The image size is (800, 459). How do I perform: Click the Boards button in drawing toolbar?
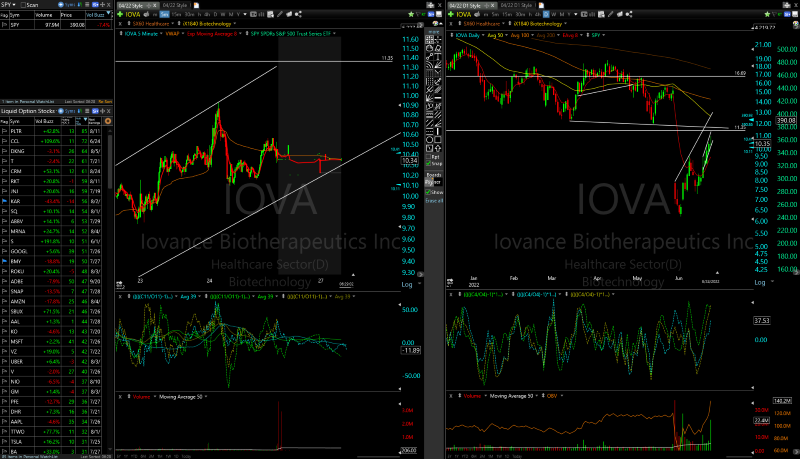pos(434,175)
